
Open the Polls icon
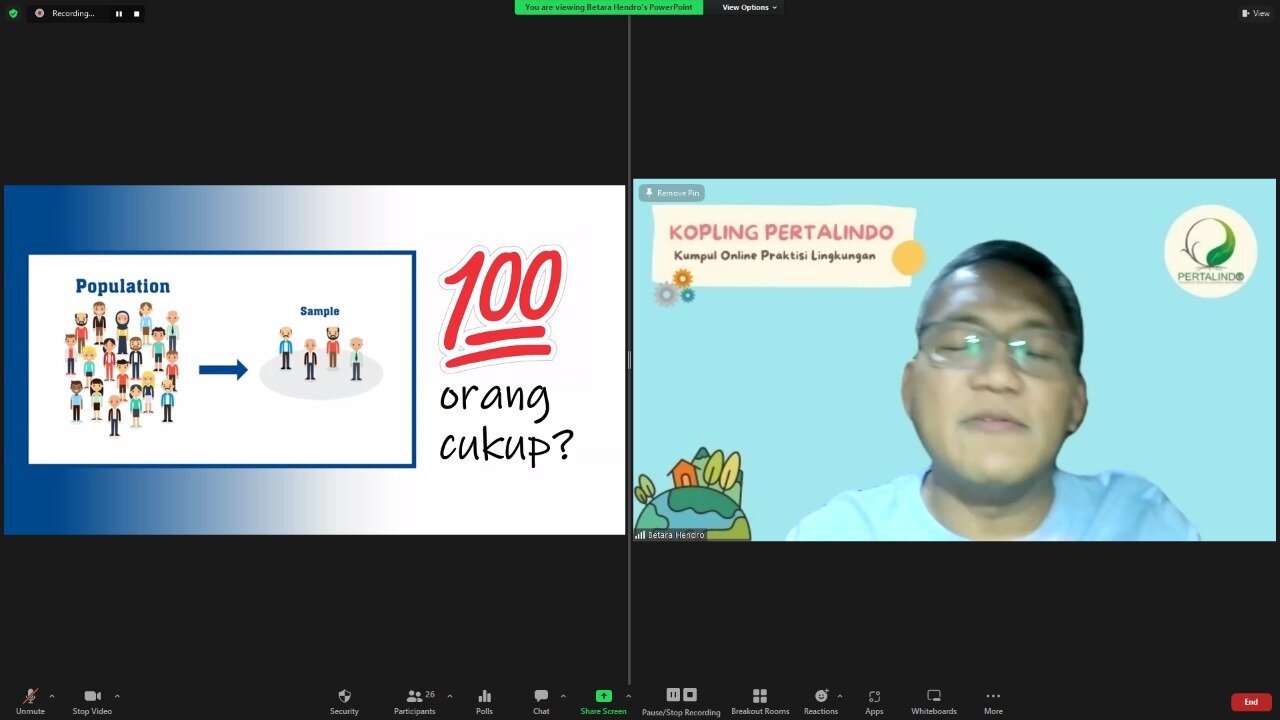(x=484, y=697)
